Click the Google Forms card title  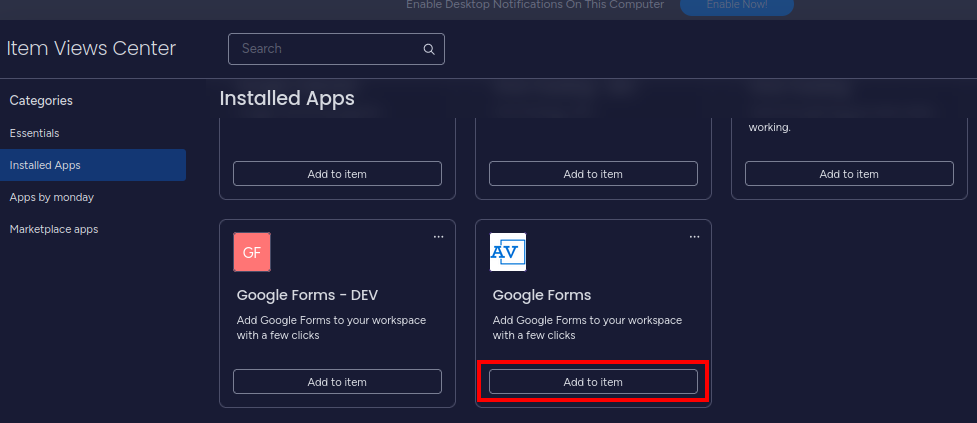pos(542,295)
